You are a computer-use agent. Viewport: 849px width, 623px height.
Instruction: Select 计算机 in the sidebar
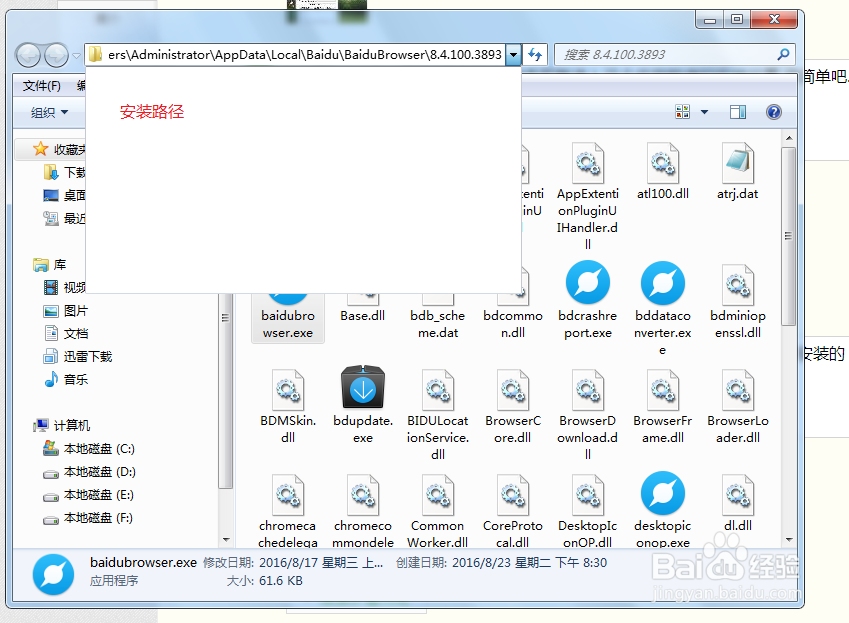pos(62,425)
